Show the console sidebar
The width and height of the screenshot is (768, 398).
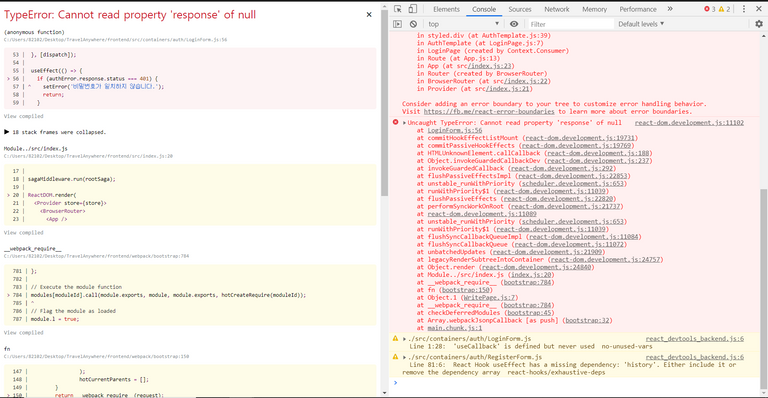[x=398, y=23]
